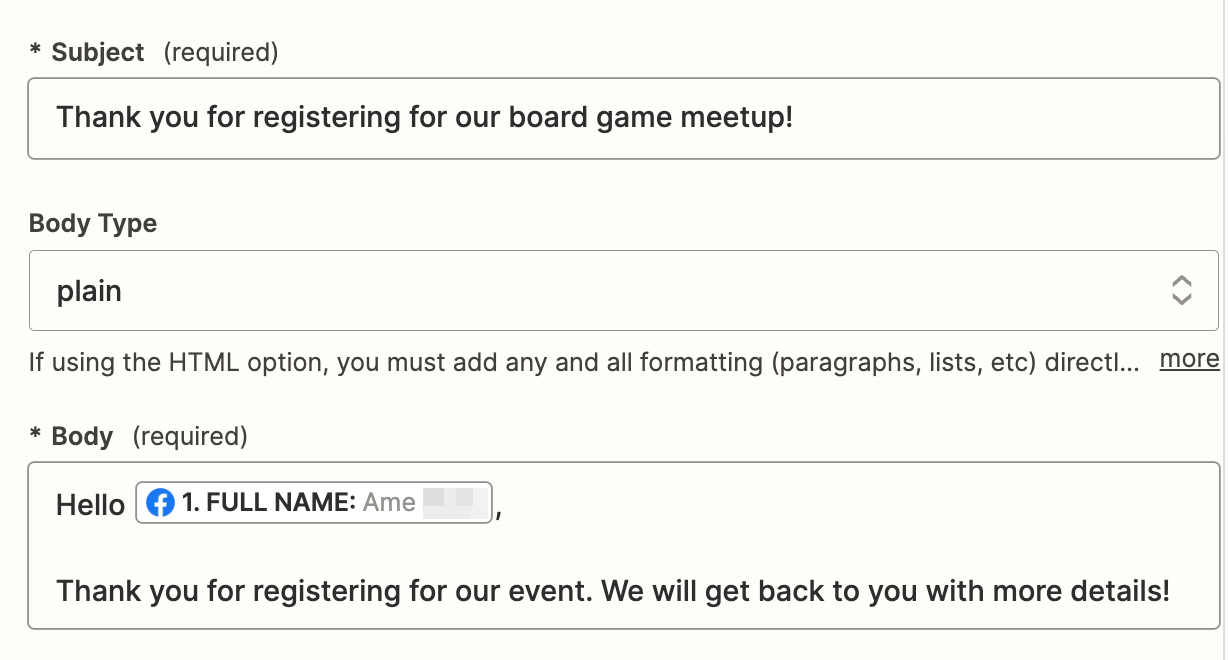Click the asterisk before the Body label
This screenshot has height=660, width=1228.
coord(36,436)
